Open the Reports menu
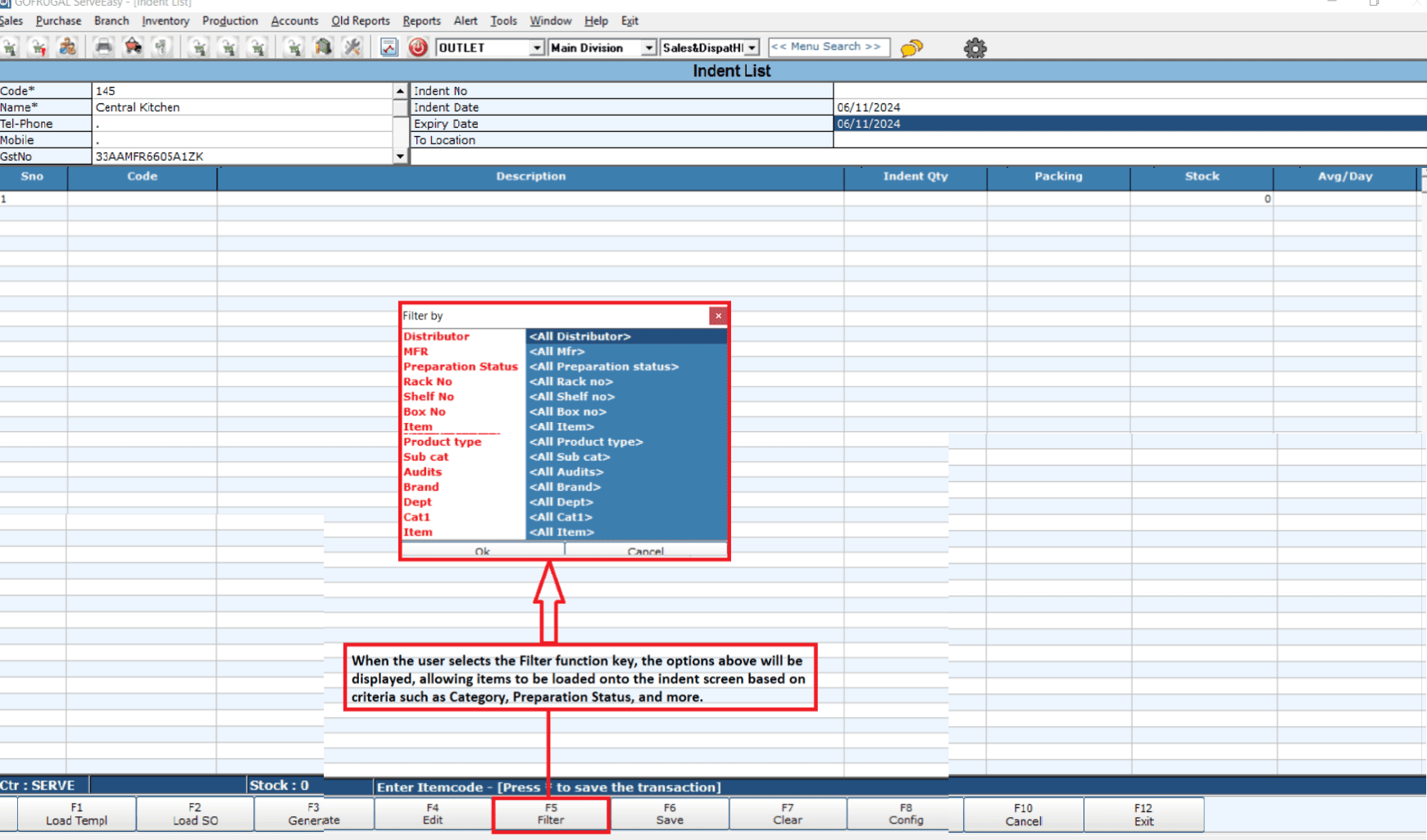The width and height of the screenshot is (1427, 840). click(x=421, y=20)
